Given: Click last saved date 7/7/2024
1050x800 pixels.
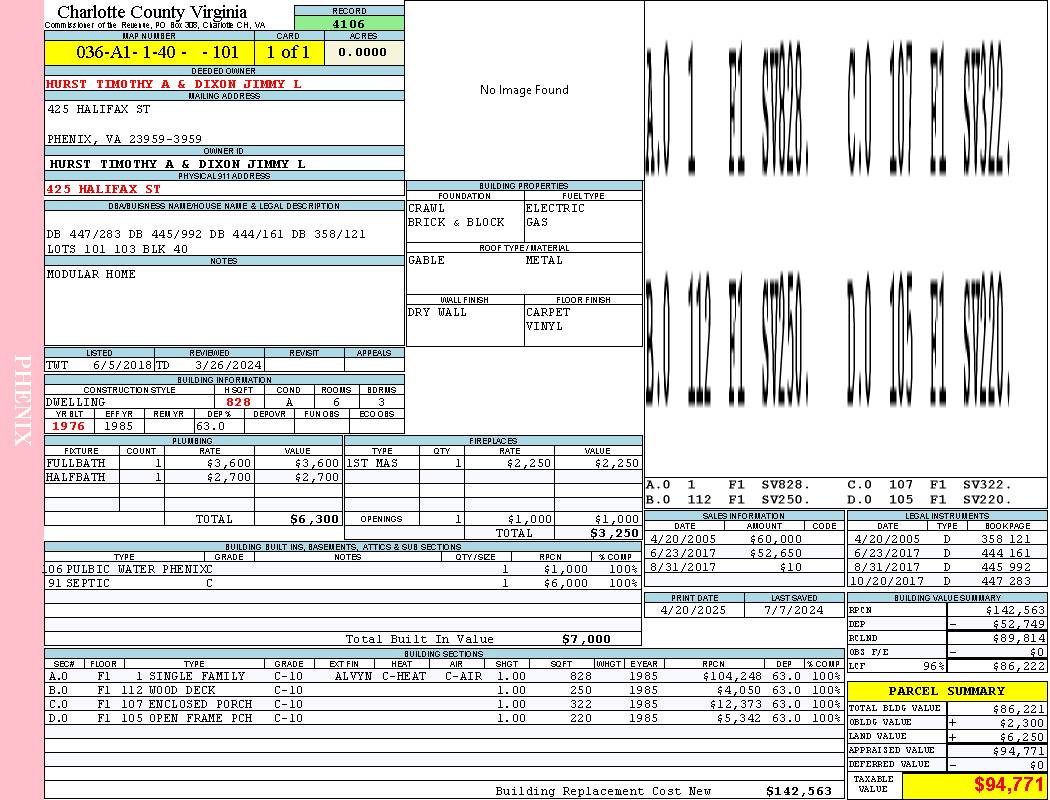Looking at the screenshot, I should pos(794,610).
